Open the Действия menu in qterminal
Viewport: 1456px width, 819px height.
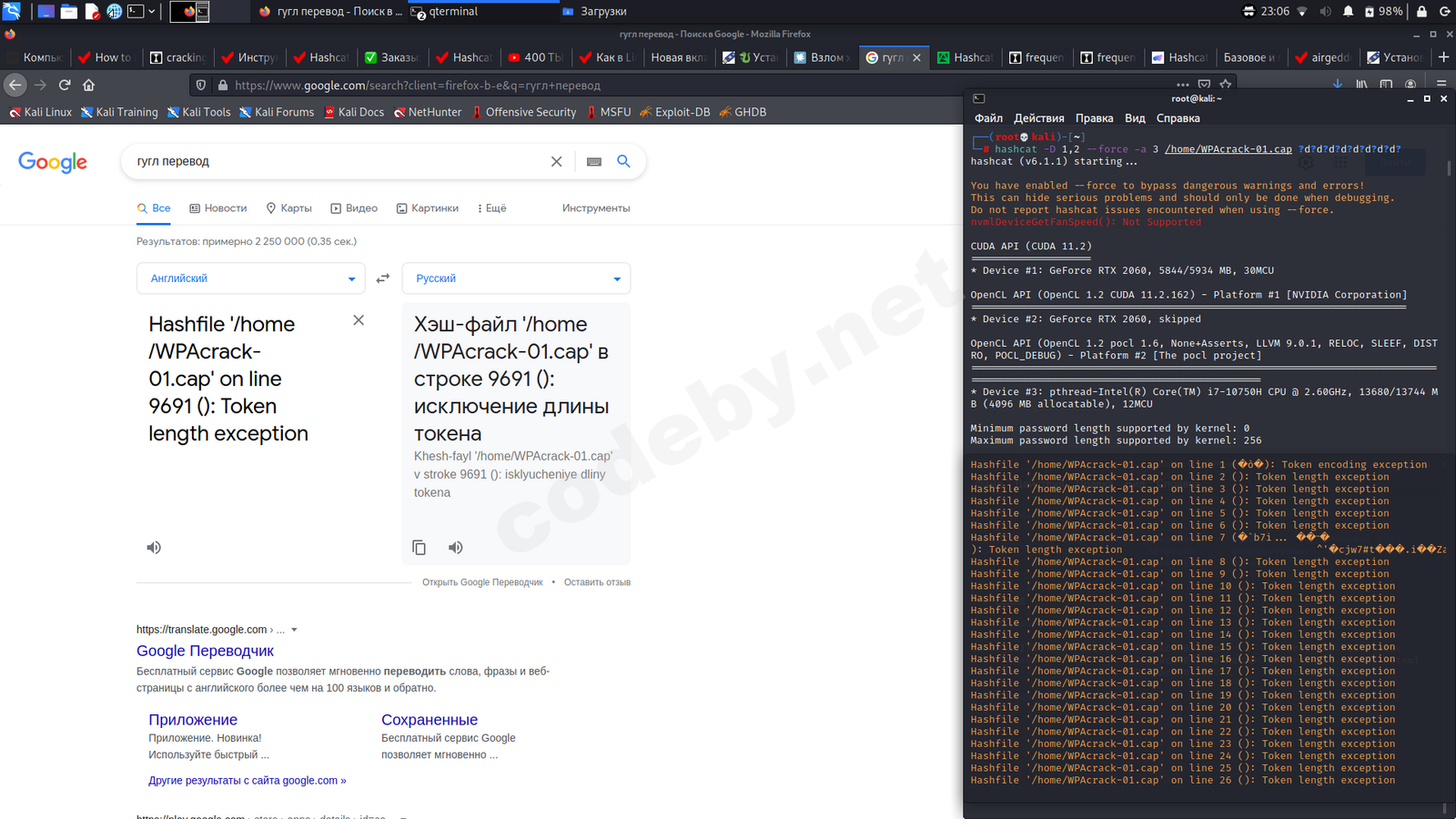point(1039,118)
